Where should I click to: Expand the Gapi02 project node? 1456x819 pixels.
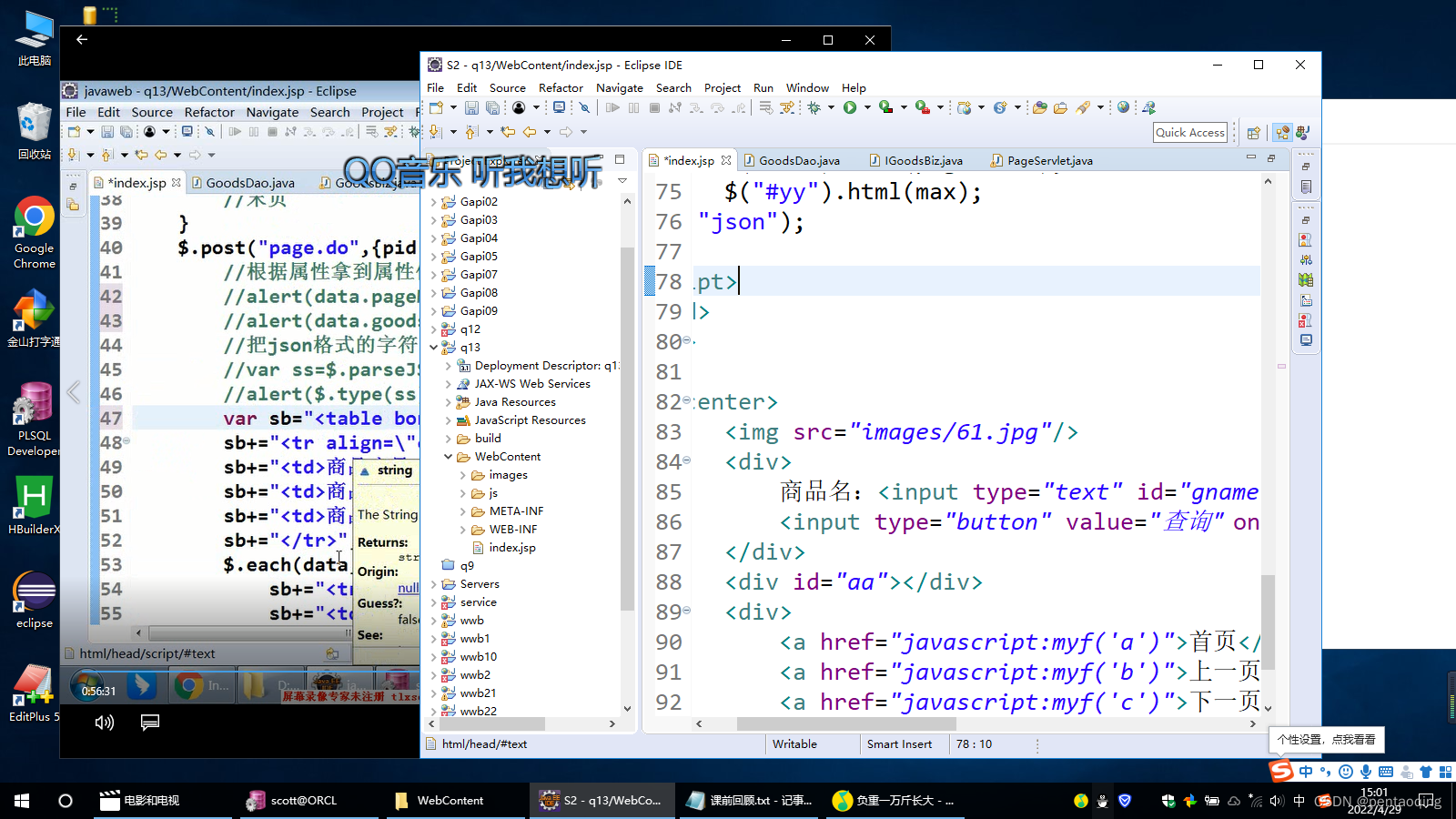(433, 202)
